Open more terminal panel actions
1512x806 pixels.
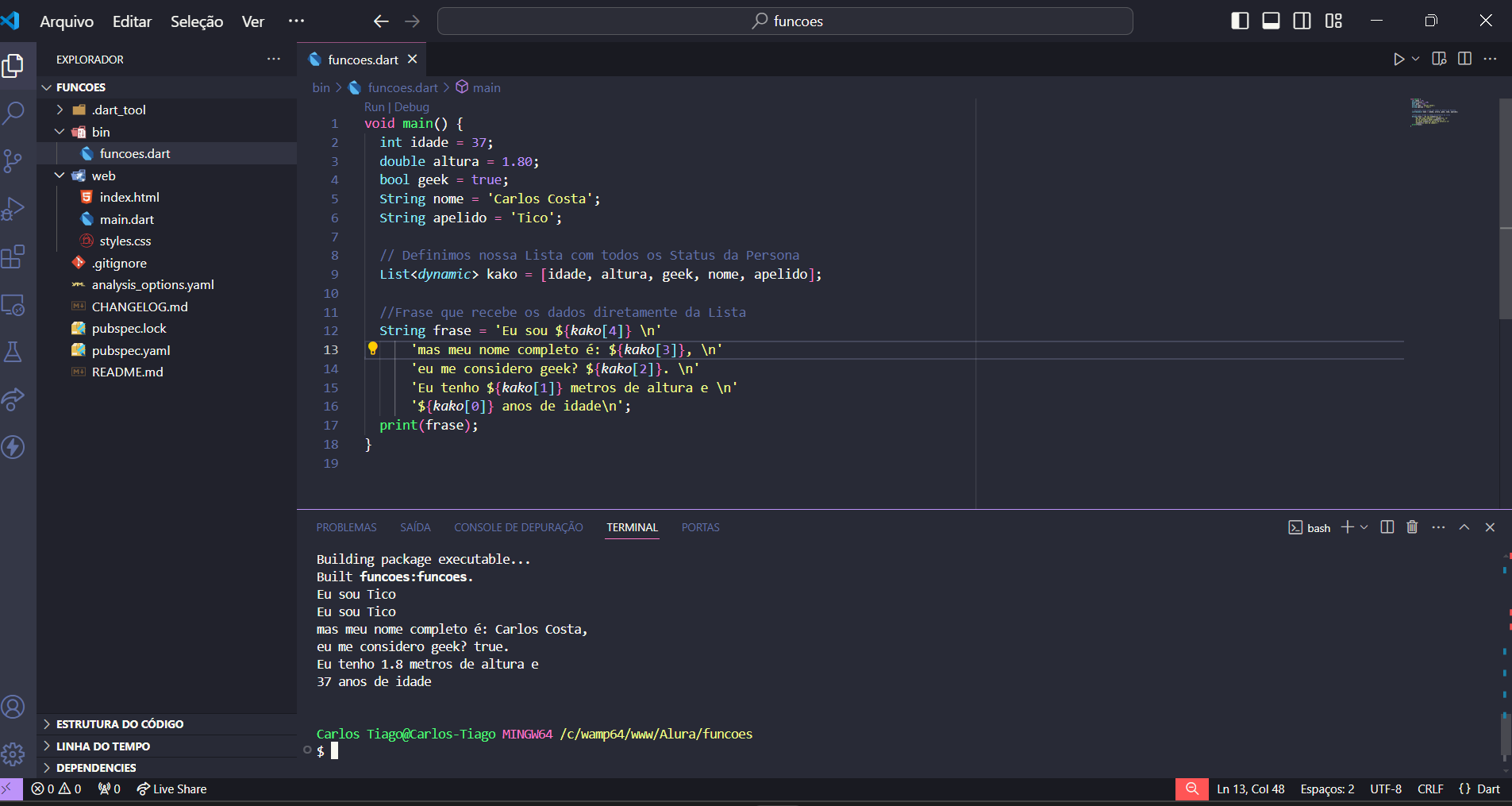coord(1438,527)
